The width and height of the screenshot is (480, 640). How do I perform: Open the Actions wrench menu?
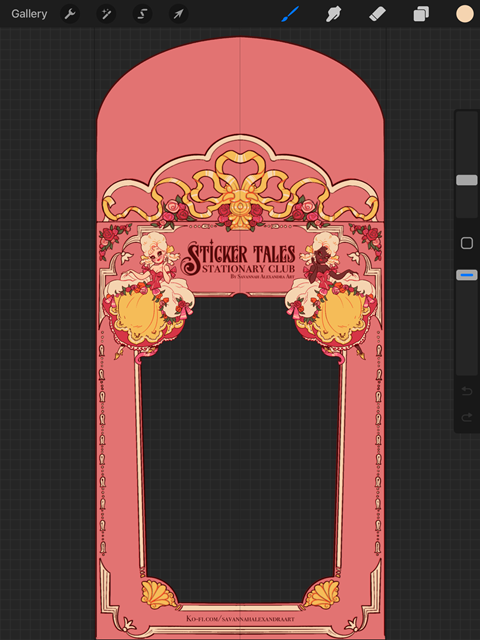tap(70, 14)
